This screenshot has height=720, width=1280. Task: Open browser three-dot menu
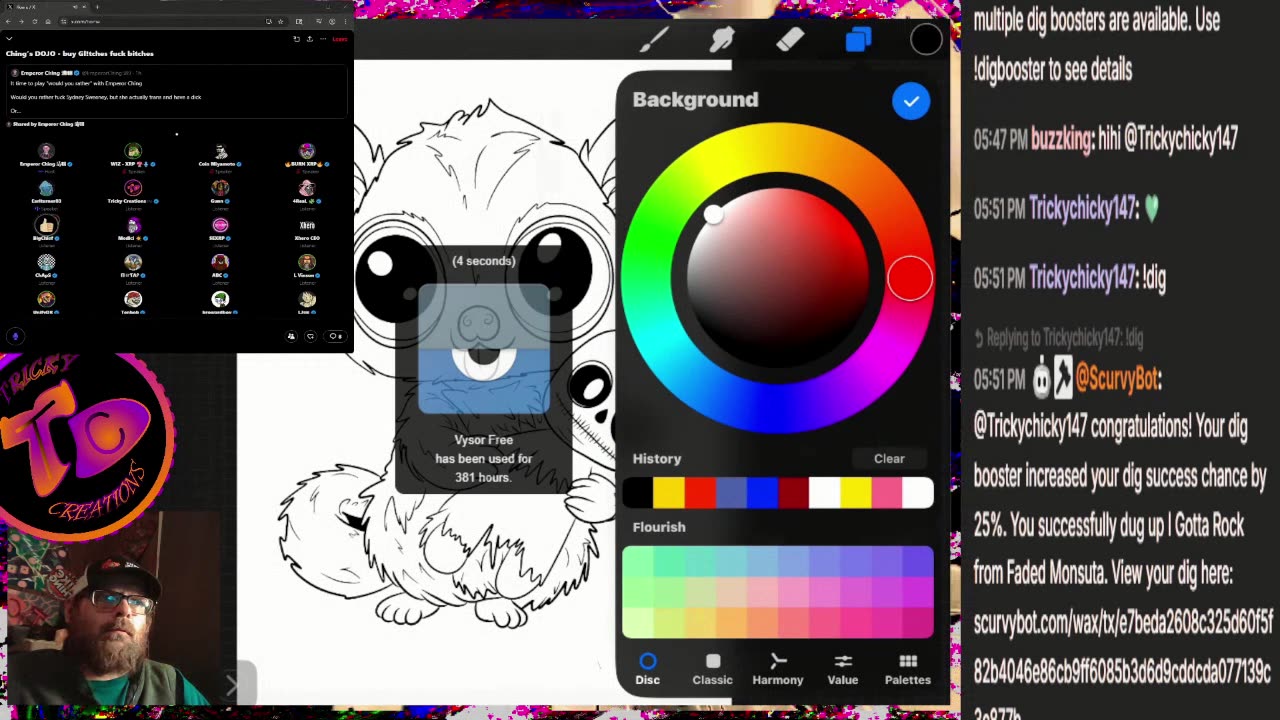[345, 21]
